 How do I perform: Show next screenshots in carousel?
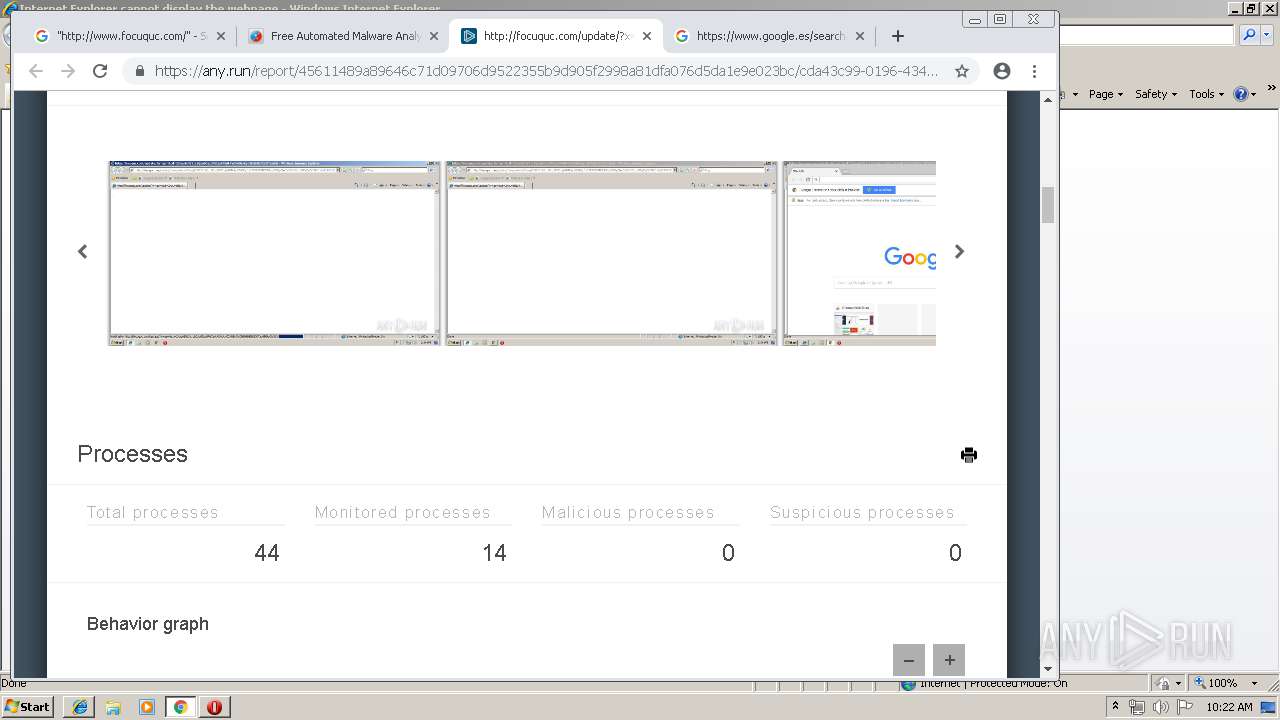[959, 252]
